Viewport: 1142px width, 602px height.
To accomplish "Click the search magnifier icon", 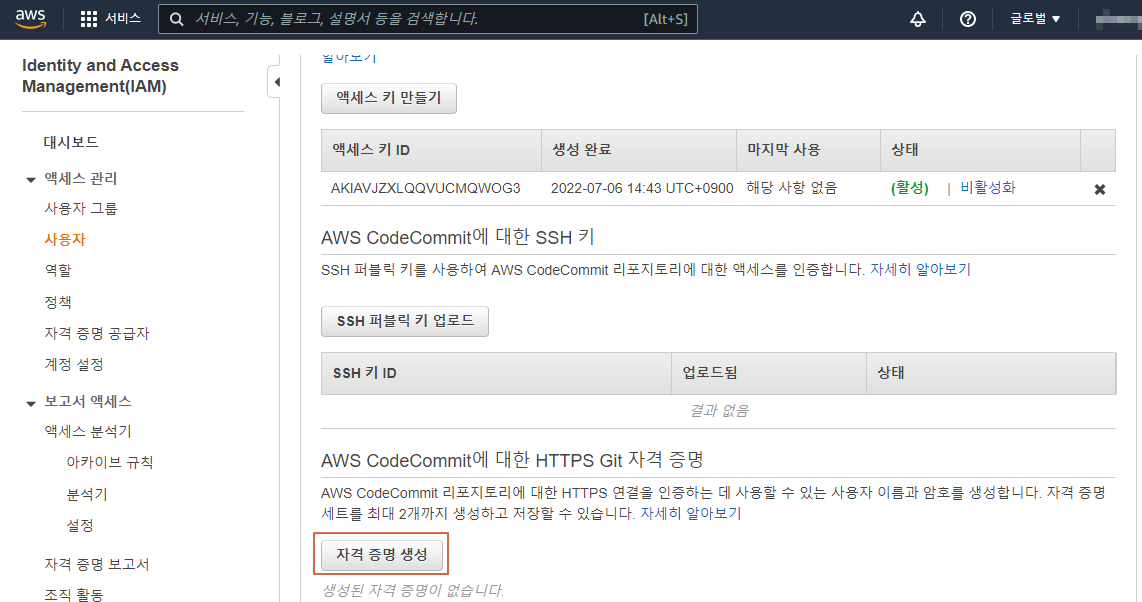I will [x=176, y=19].
